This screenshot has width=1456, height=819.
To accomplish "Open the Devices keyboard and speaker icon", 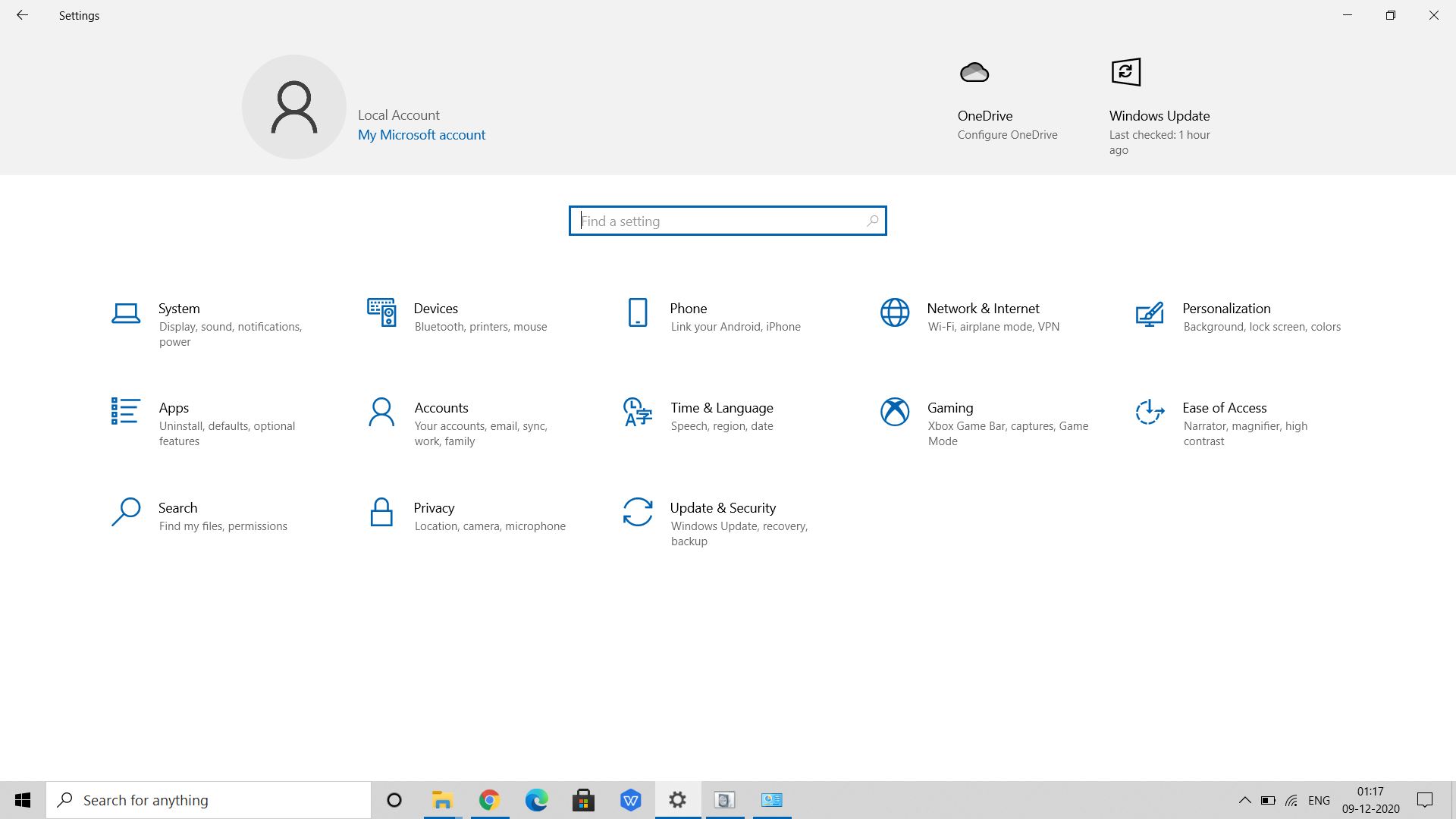I will [x=381, y=312].
